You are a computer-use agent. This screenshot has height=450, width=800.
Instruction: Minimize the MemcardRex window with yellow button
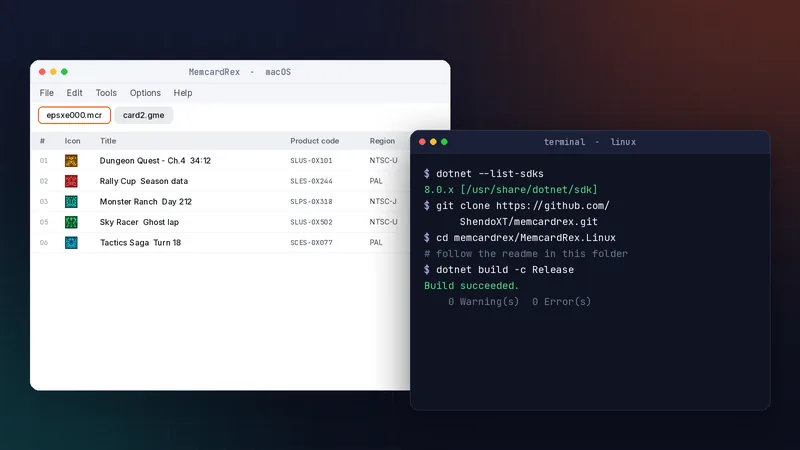[53, 72]
